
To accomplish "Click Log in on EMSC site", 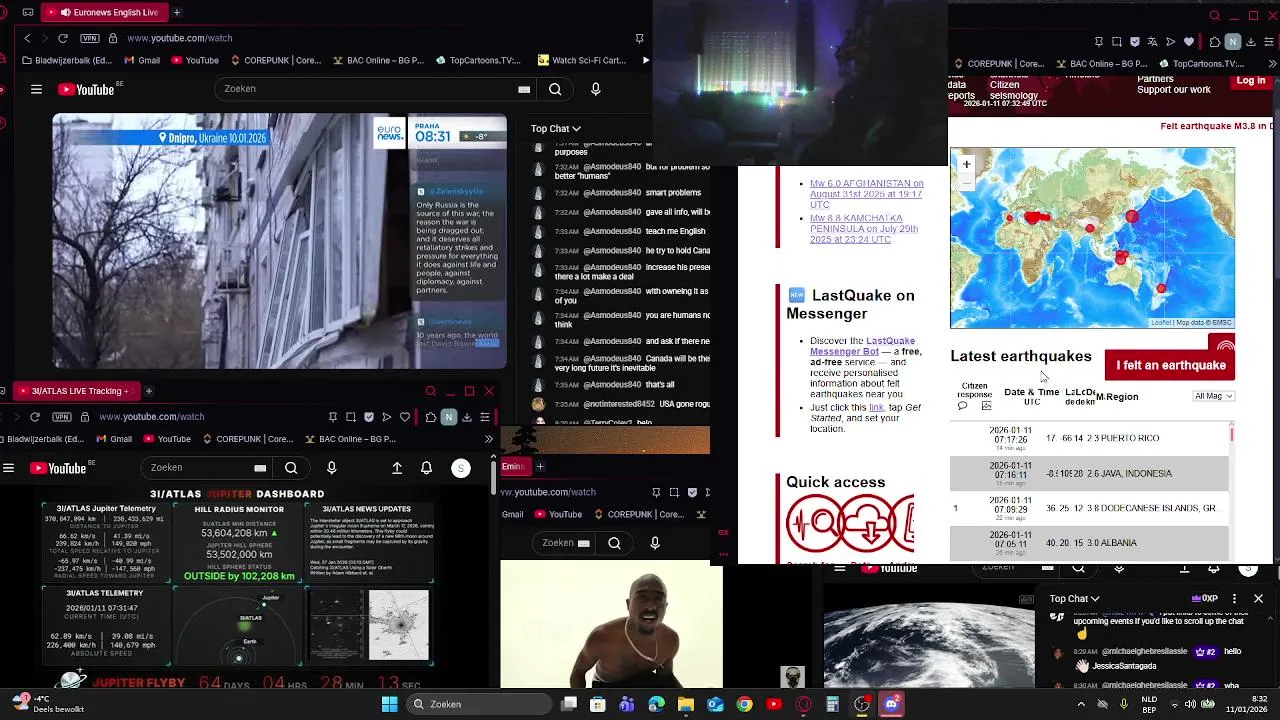I will [x=1251, y=81].
